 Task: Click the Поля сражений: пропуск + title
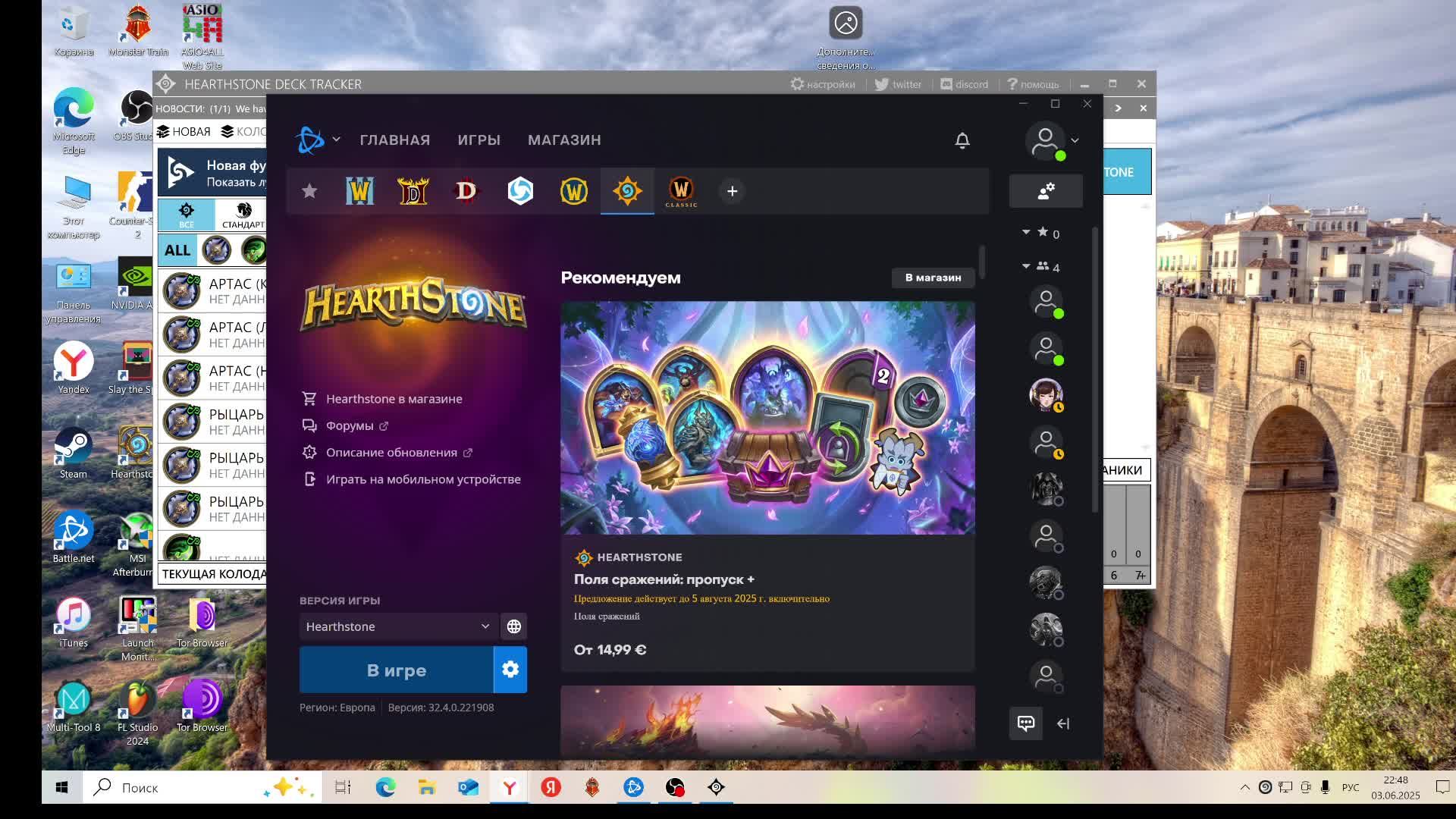[664, 579]
